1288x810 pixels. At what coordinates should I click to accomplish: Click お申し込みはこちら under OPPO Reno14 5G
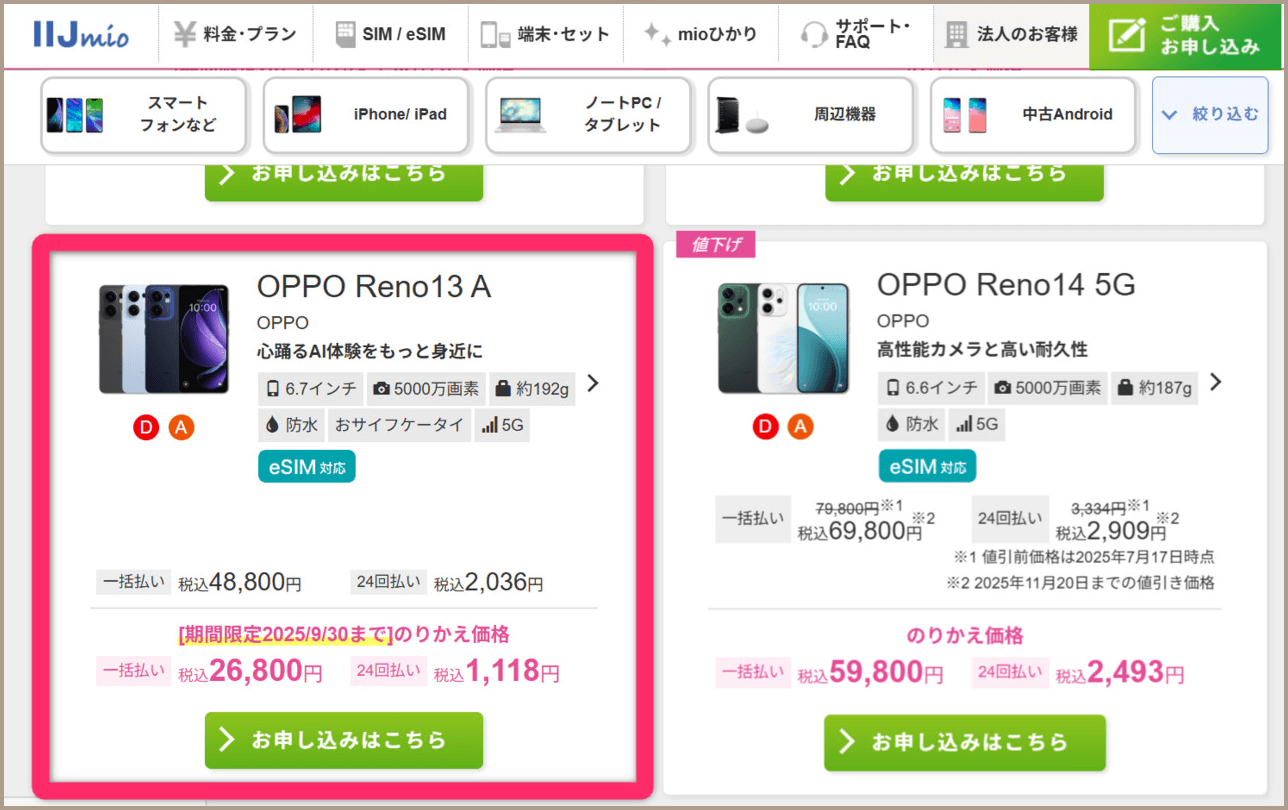tap(965, 742)
